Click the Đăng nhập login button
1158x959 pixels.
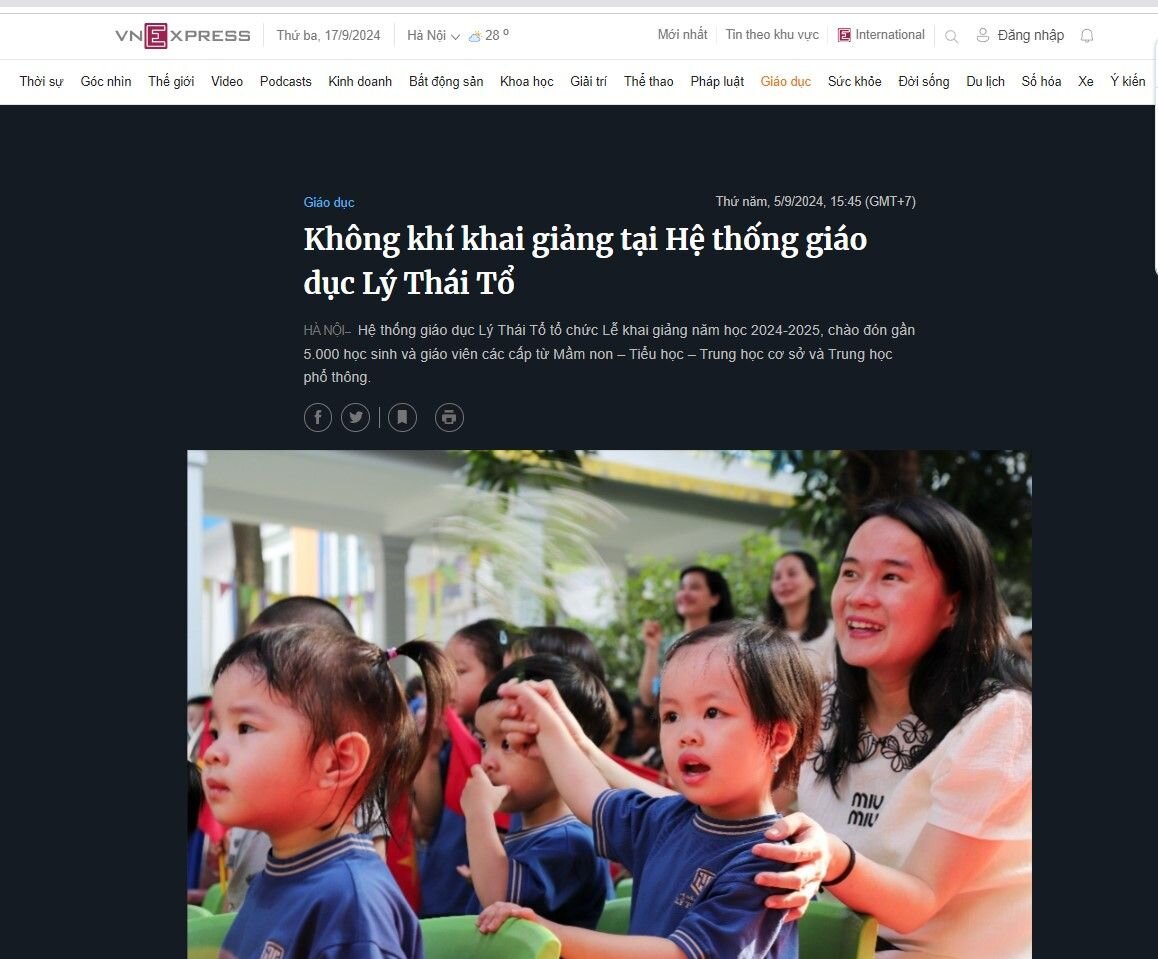1030,35
